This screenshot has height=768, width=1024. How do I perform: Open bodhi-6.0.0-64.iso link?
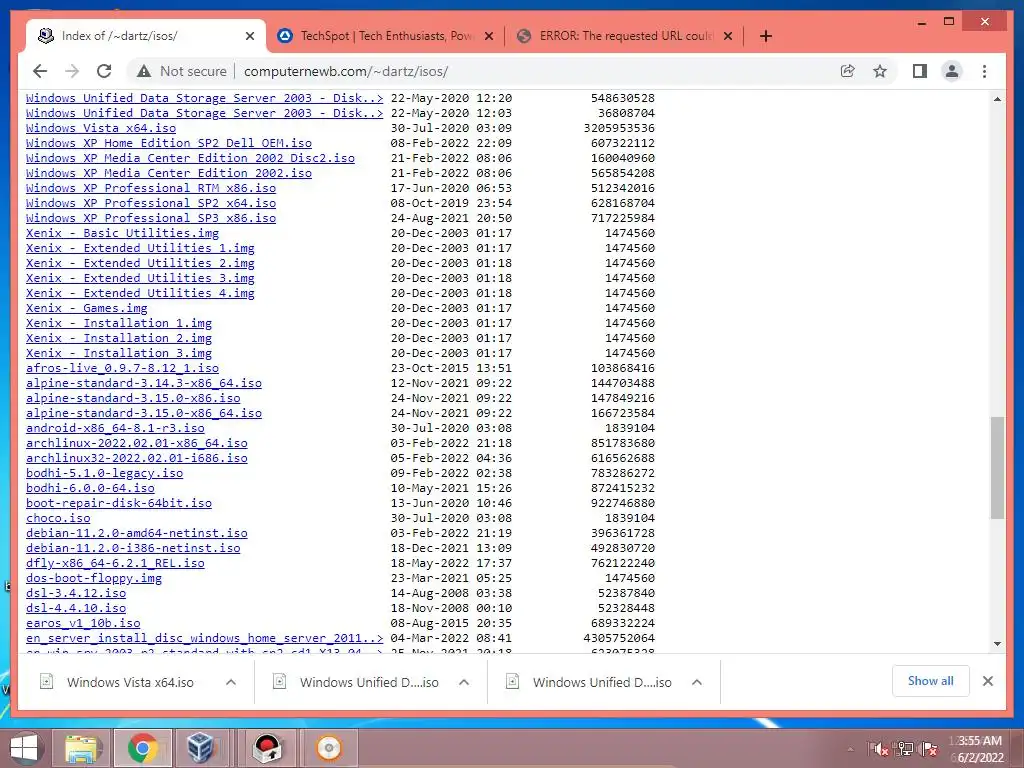pyautogui.click(x=90, y=488)
